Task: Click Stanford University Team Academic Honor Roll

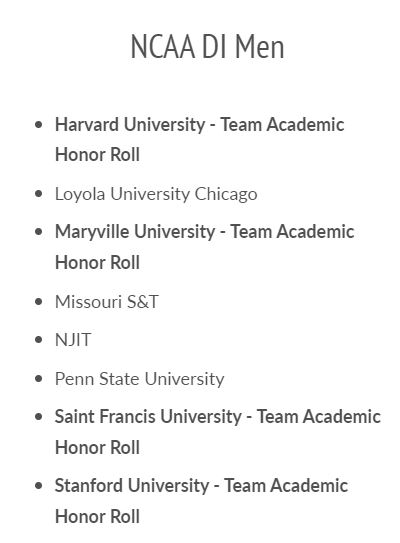Action: 201,501
